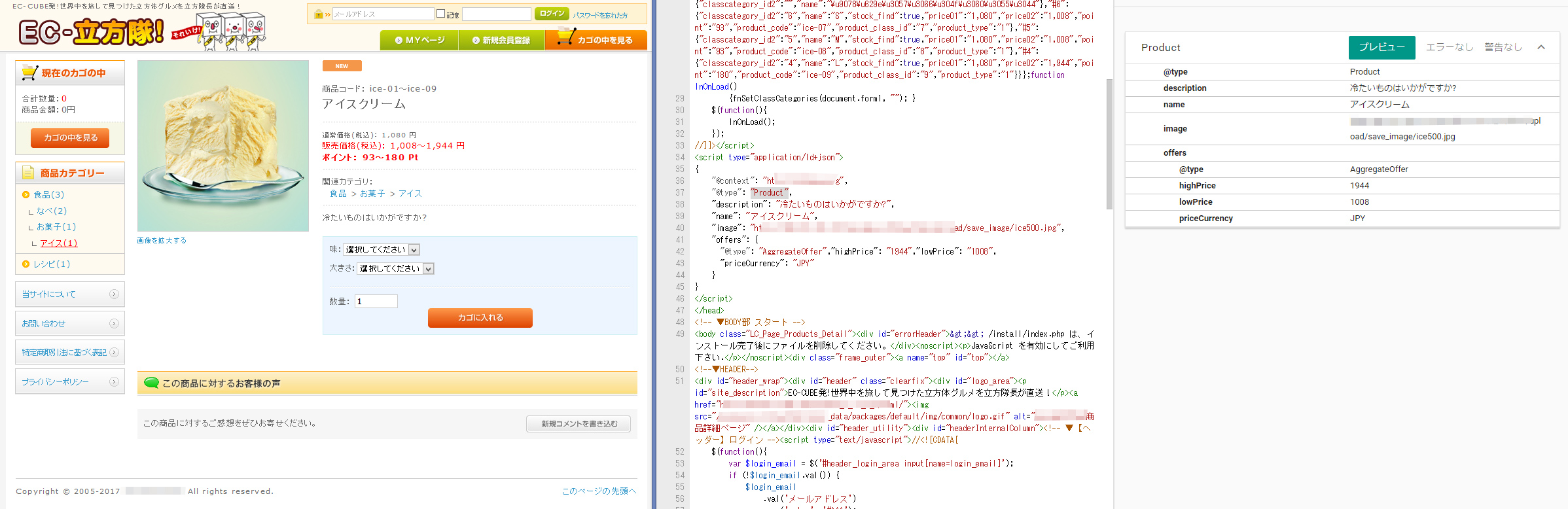Open the 大きさ size dropdown
1568x509 pixels.
[395, 268]
